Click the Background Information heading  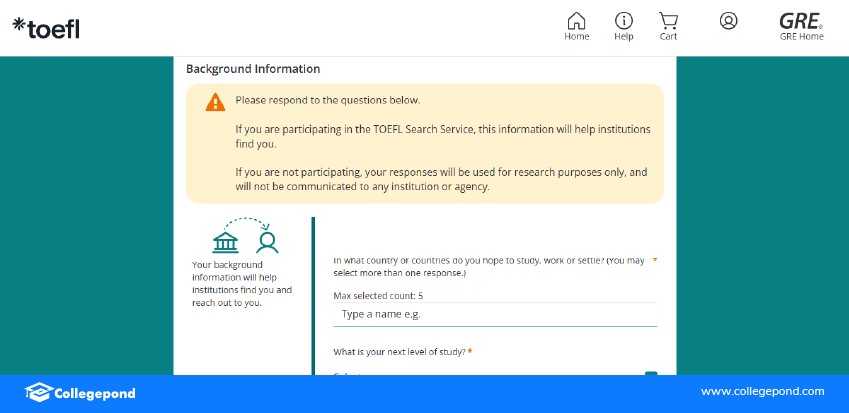(253, 69)
